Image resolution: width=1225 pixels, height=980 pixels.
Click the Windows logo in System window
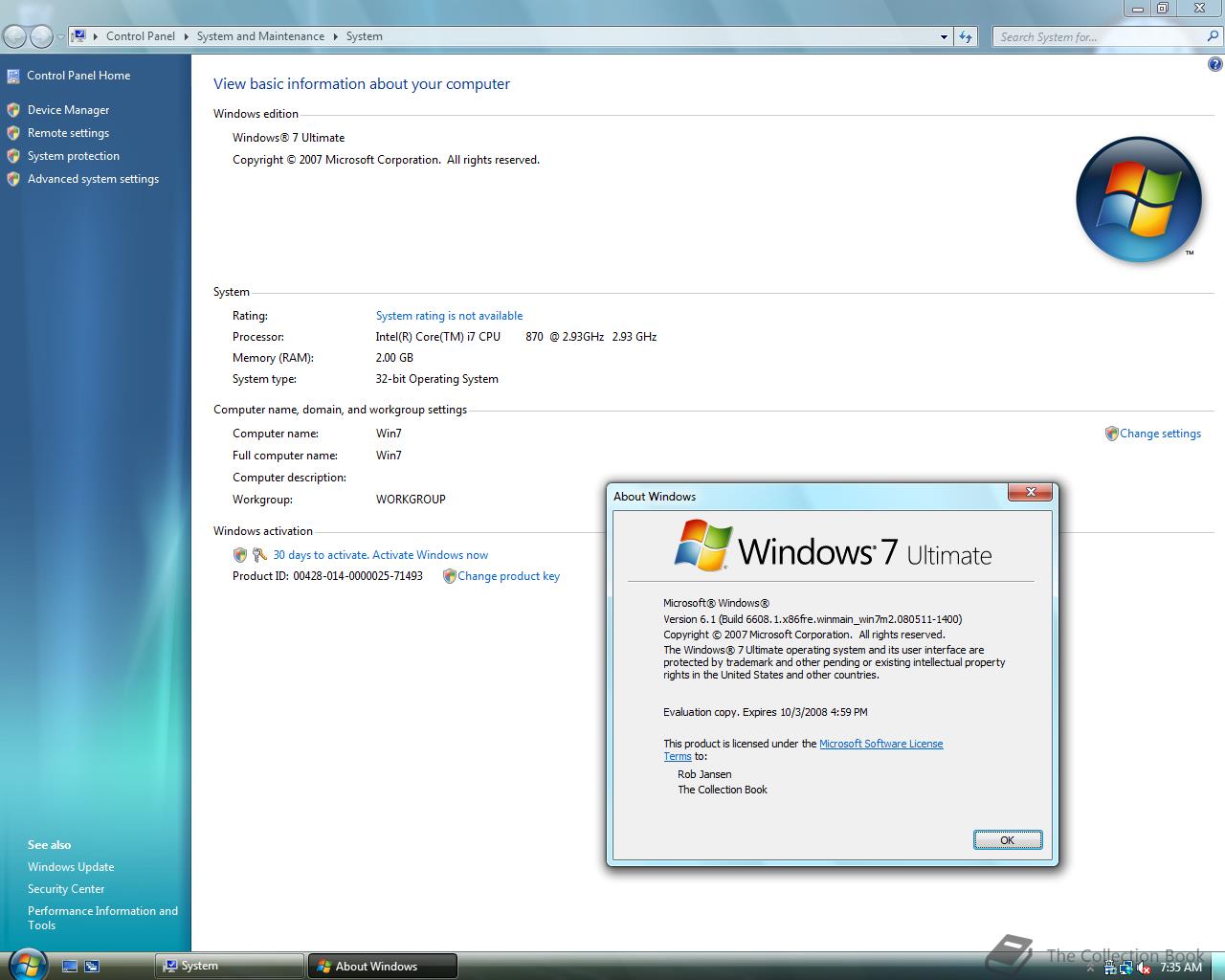[1139, 200]
